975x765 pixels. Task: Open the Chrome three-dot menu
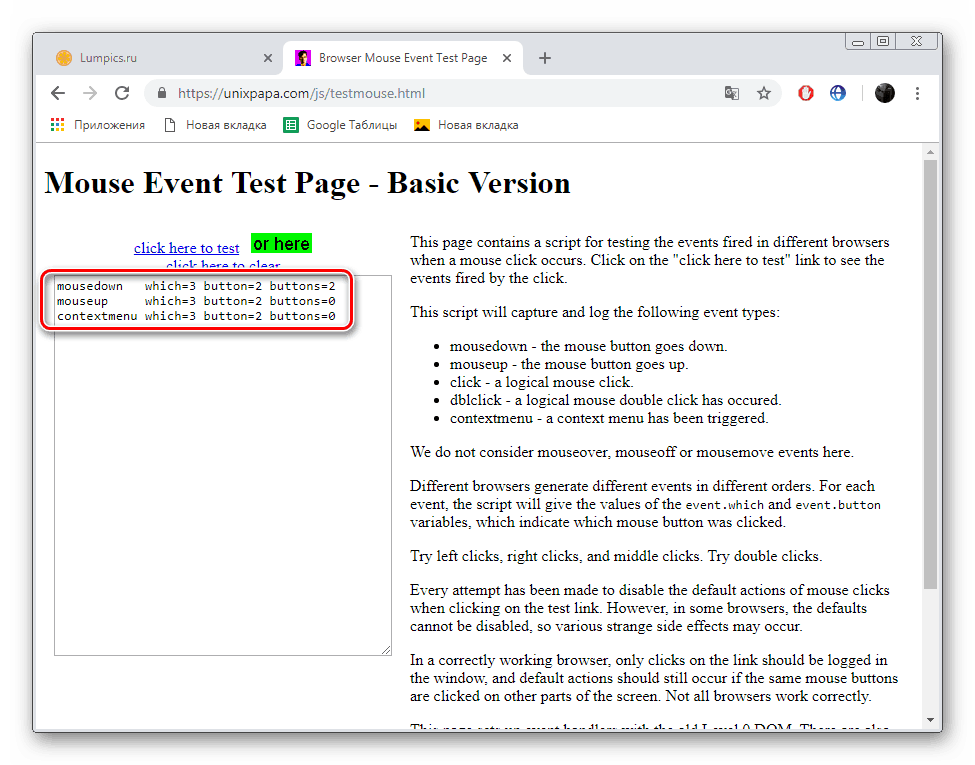(x=917, y=92)
